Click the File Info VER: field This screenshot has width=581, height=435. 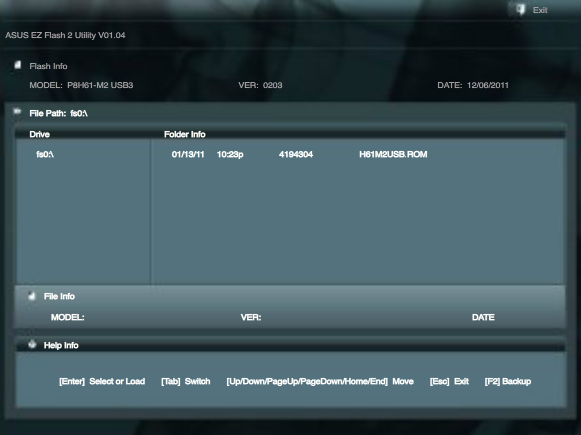(x=251, y=317)
